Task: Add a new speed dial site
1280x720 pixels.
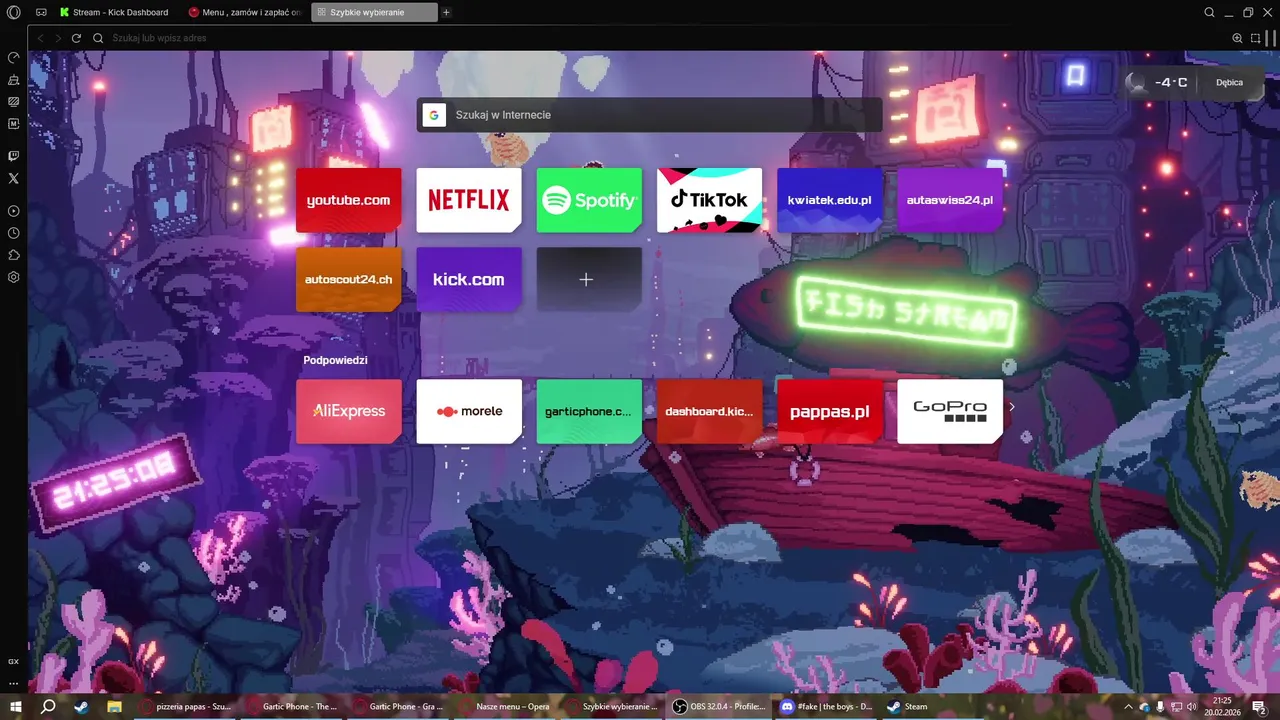Action: pyautogui.click(x=589, y=279)
